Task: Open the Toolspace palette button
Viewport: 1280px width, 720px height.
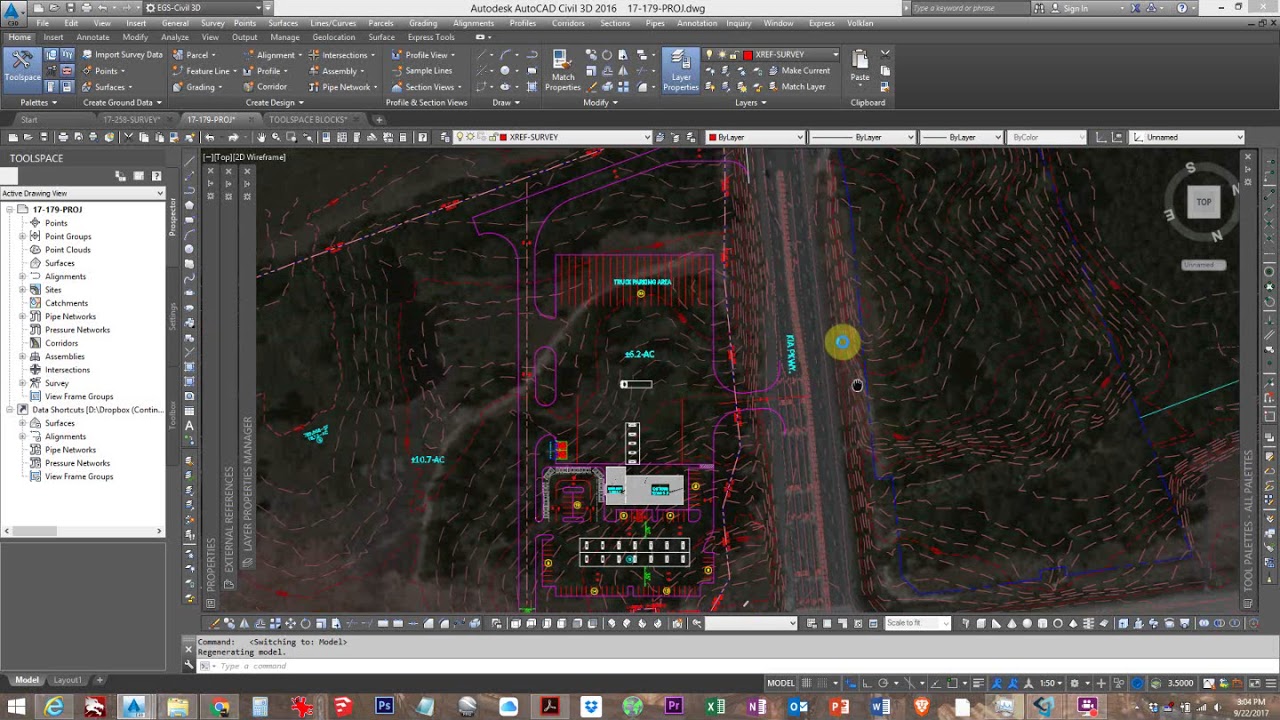Action: [x=22, y=68]
